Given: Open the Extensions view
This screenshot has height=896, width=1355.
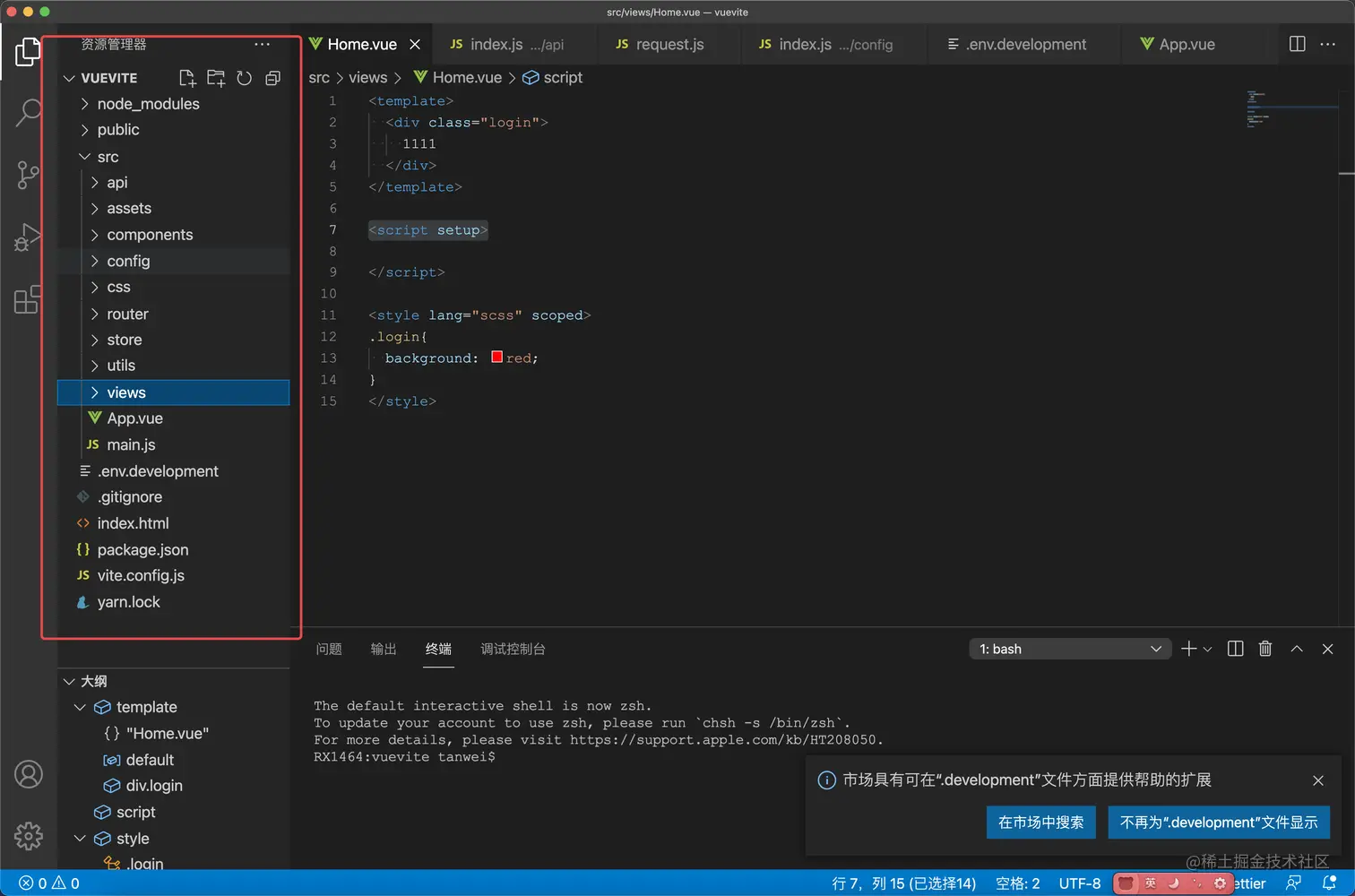Looking at the screenshot, I should [x=28, y=299].
